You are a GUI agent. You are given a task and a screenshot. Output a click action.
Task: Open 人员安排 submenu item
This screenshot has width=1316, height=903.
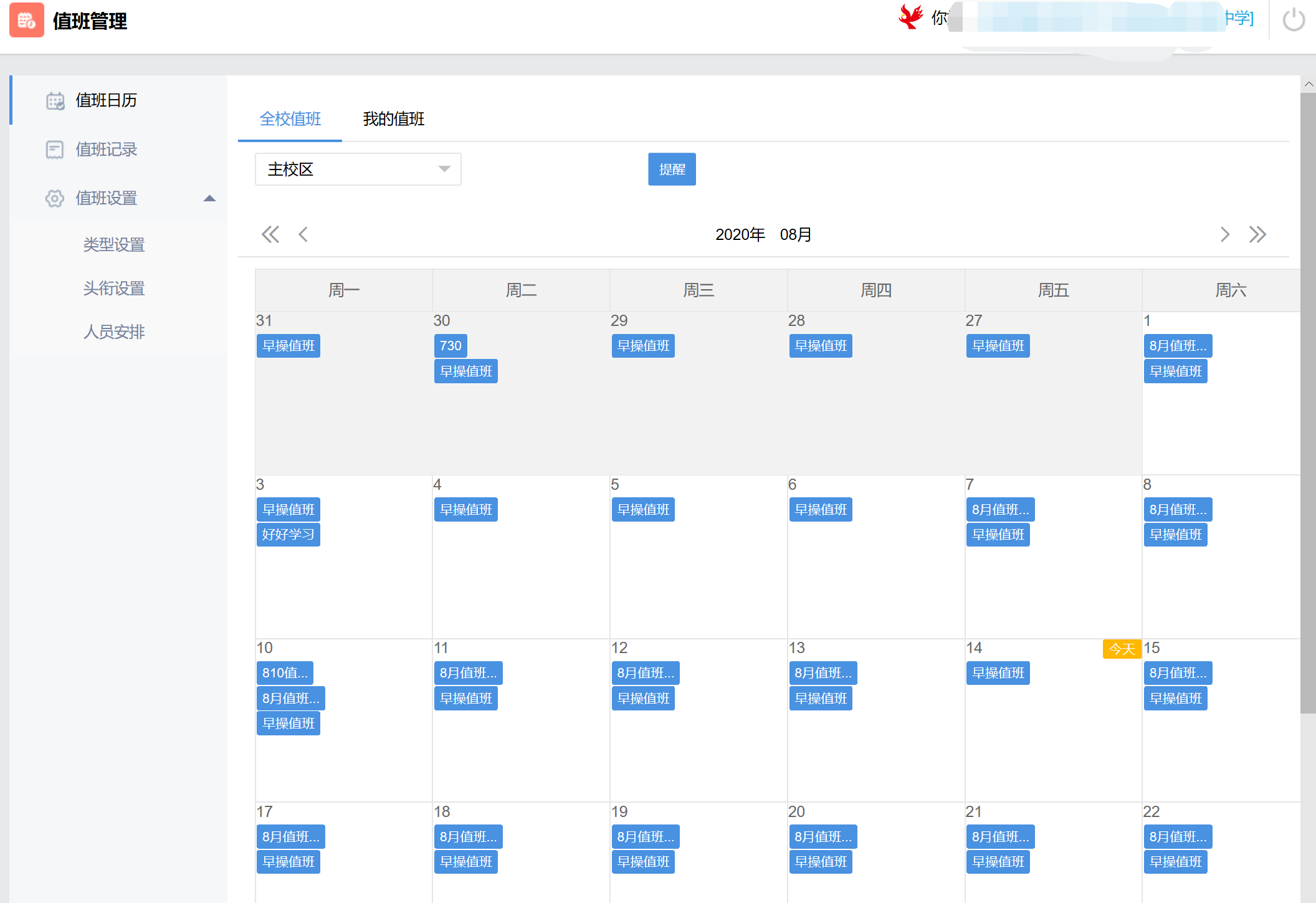[114, 332]
